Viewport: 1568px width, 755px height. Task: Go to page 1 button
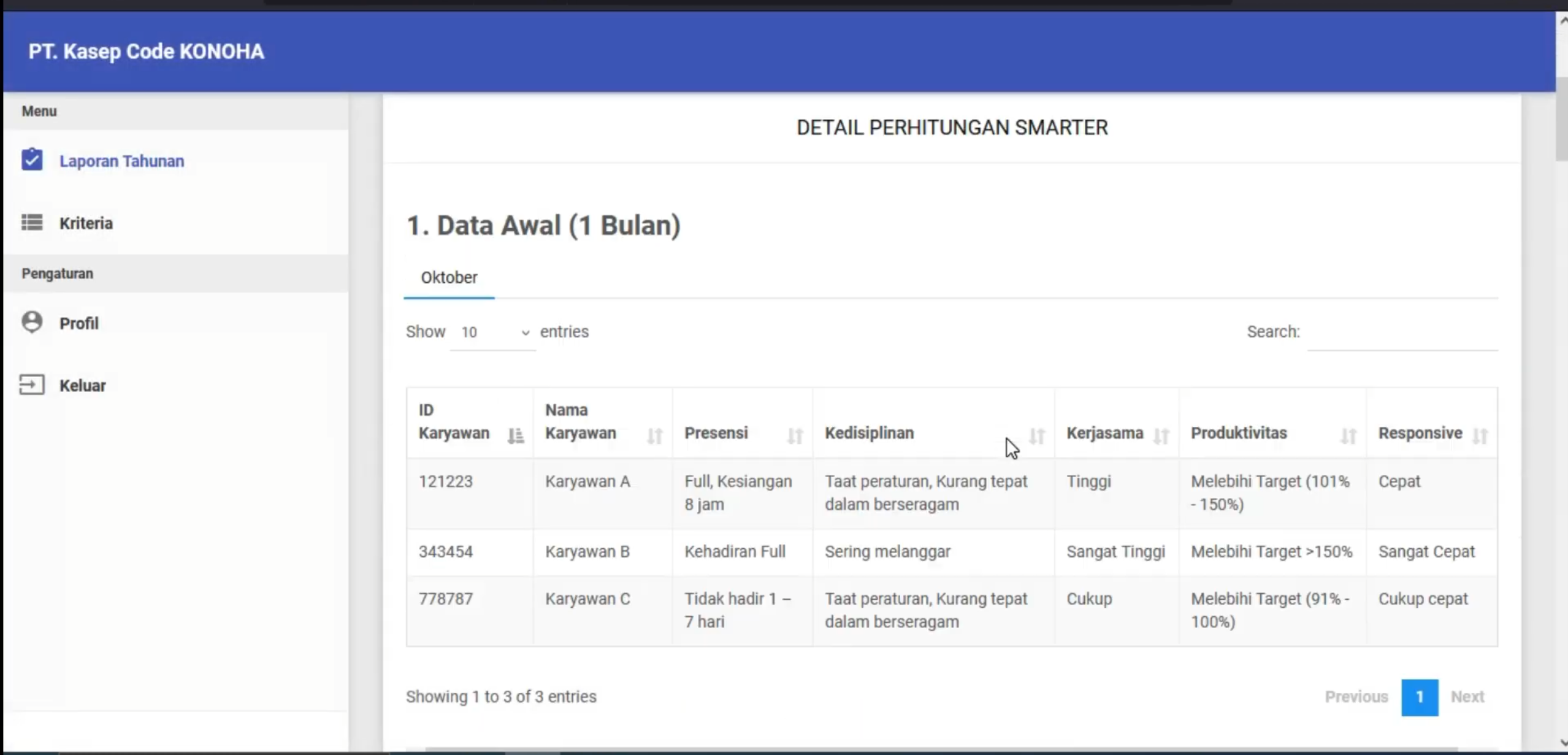(1420, 697)
